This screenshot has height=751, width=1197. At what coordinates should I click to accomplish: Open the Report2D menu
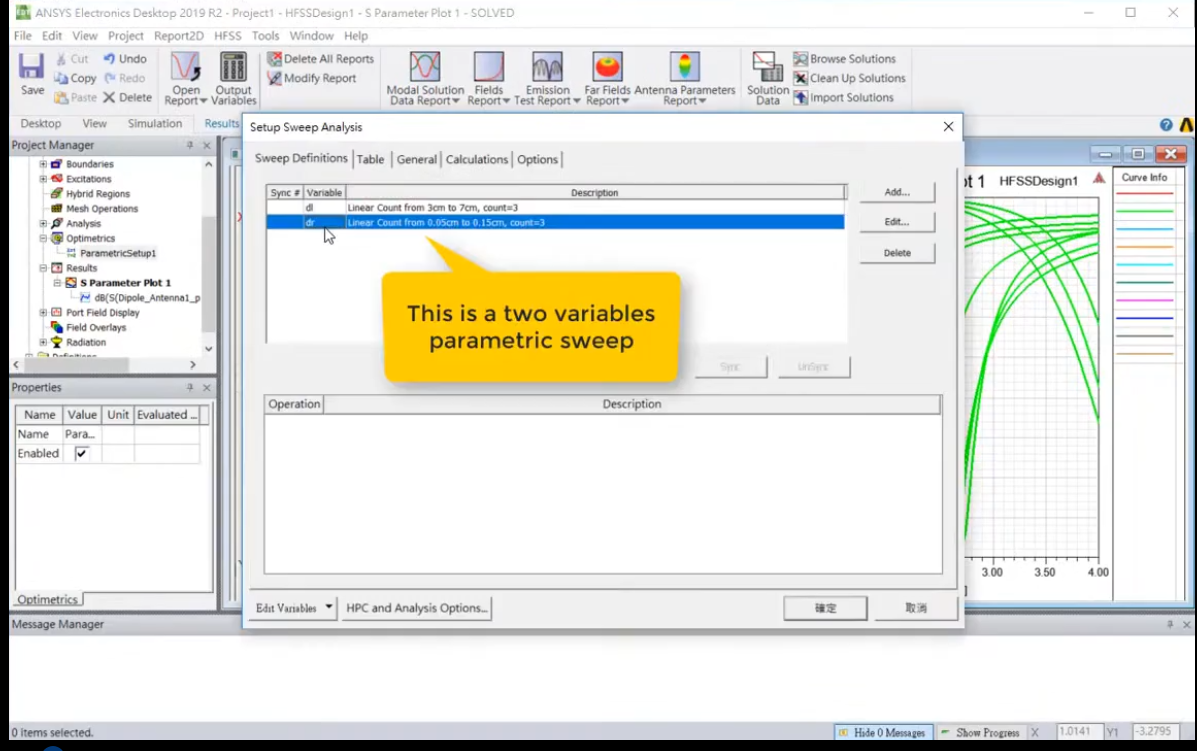point(179,36)
